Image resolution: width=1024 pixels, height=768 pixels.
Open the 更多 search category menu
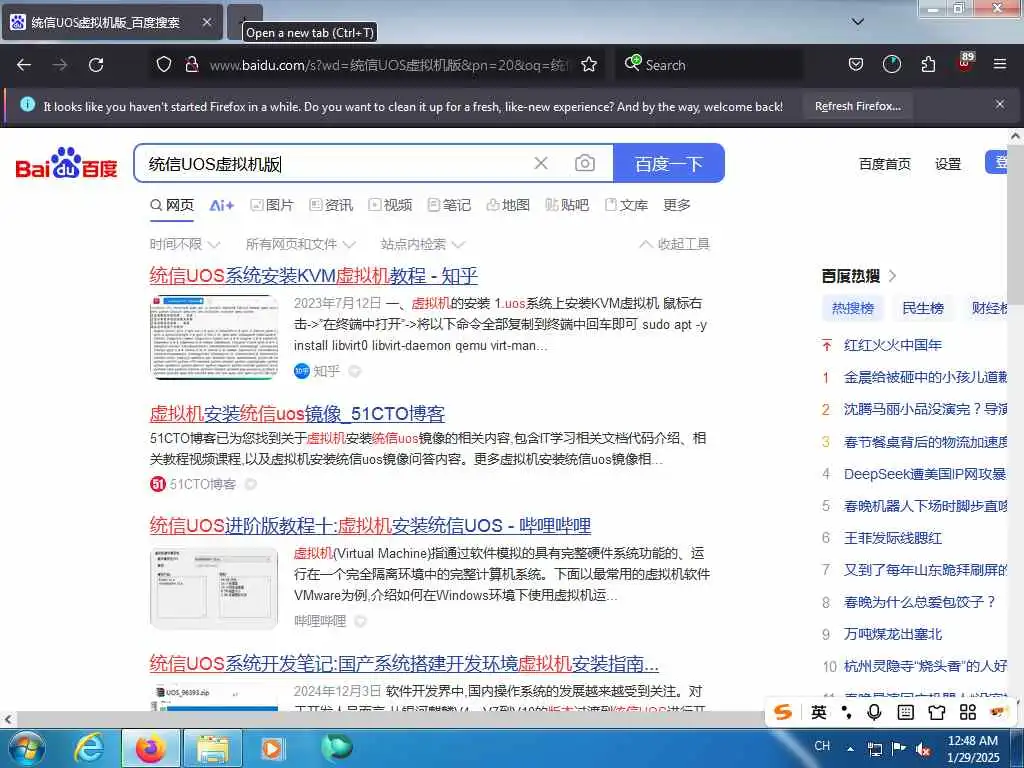point(677,205)
